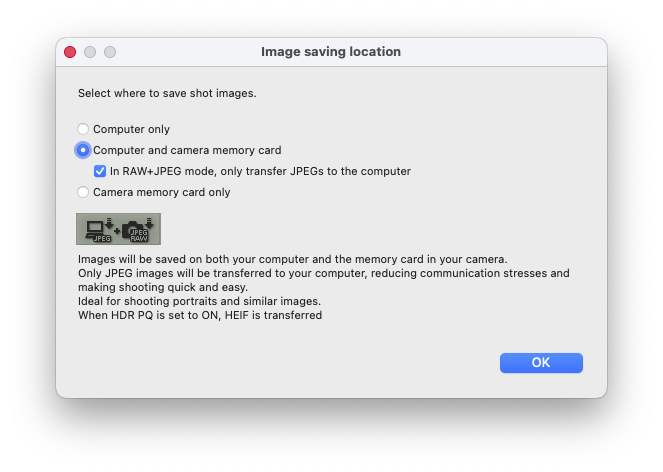Select Computer and camera memory card radio
The height and width of the screenshot is (472, 663).
83,150
